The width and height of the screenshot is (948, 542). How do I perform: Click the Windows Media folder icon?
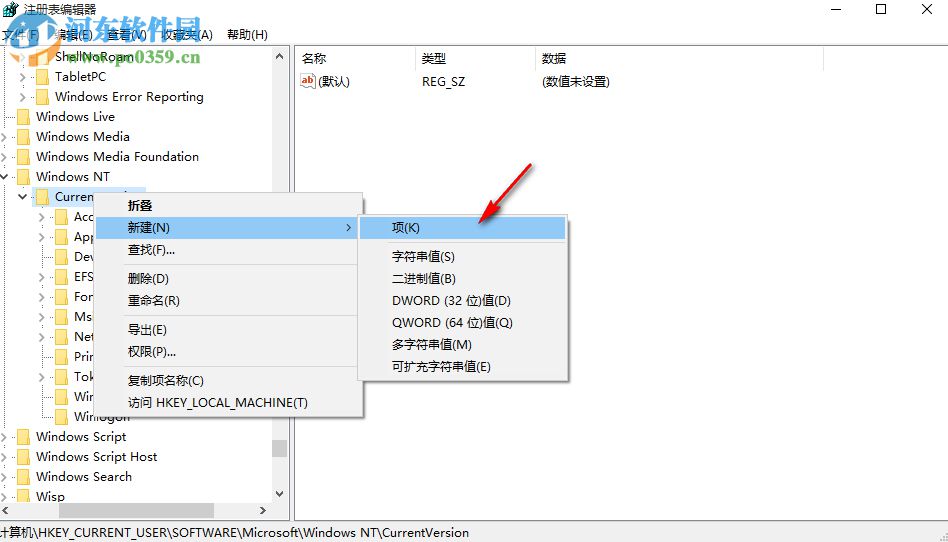(x=24, y=137)
